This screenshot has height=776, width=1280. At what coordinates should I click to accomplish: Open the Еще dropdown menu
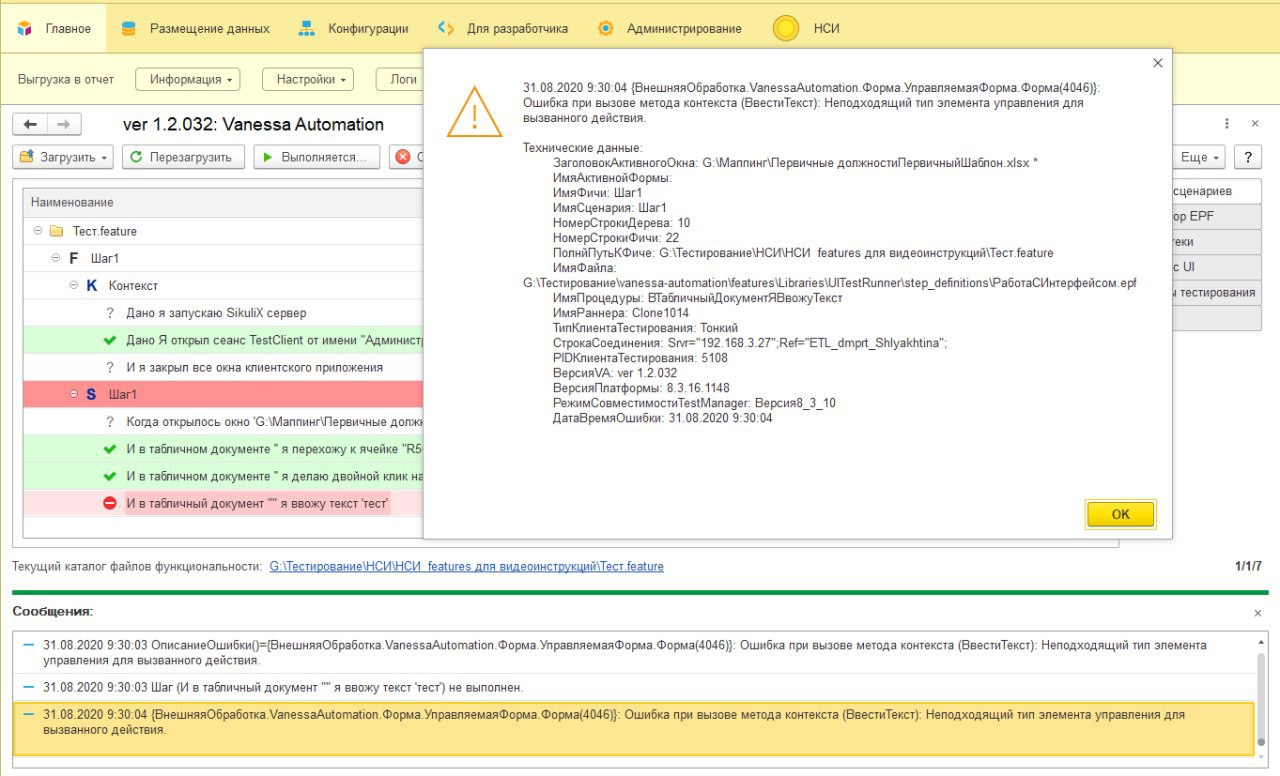point(1200,157)
